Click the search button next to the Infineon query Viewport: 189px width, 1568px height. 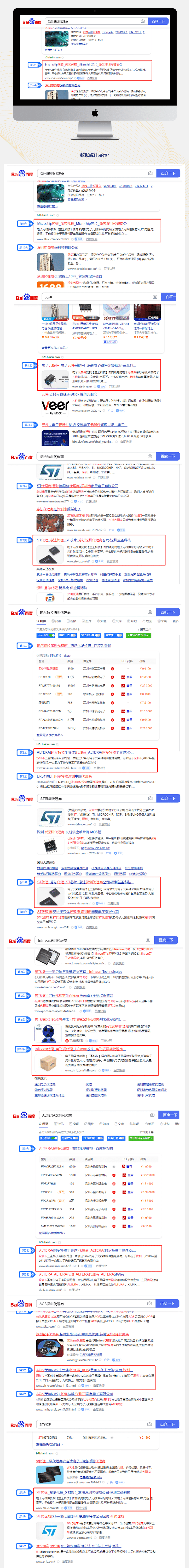[x=166, y=940]
